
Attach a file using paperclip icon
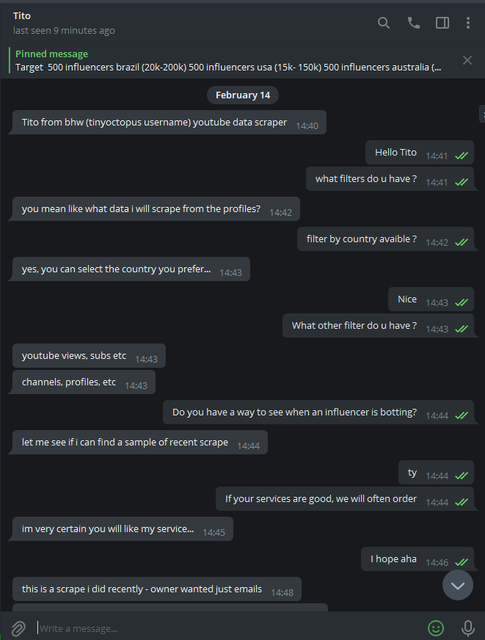click(x=18, y=628)
